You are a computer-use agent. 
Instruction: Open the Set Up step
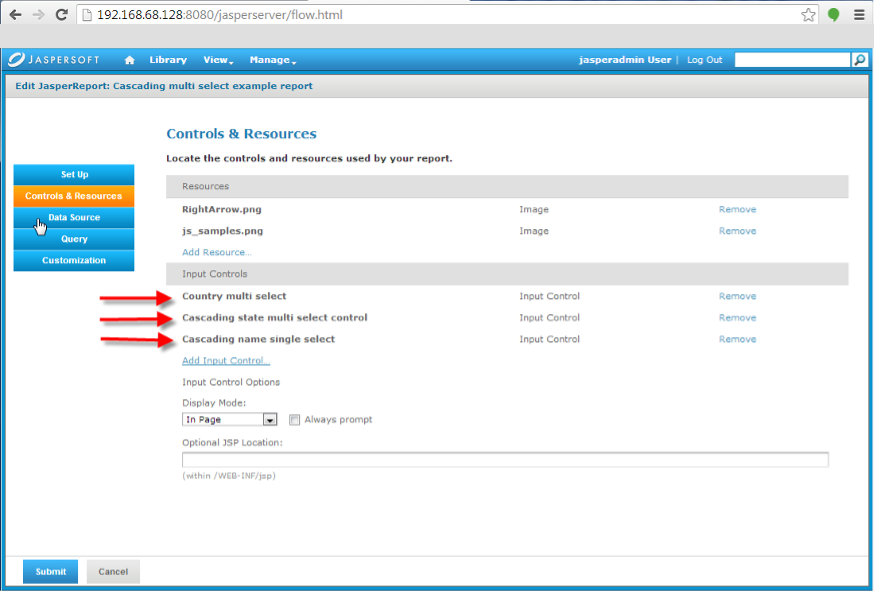click(x=74, y=174)
